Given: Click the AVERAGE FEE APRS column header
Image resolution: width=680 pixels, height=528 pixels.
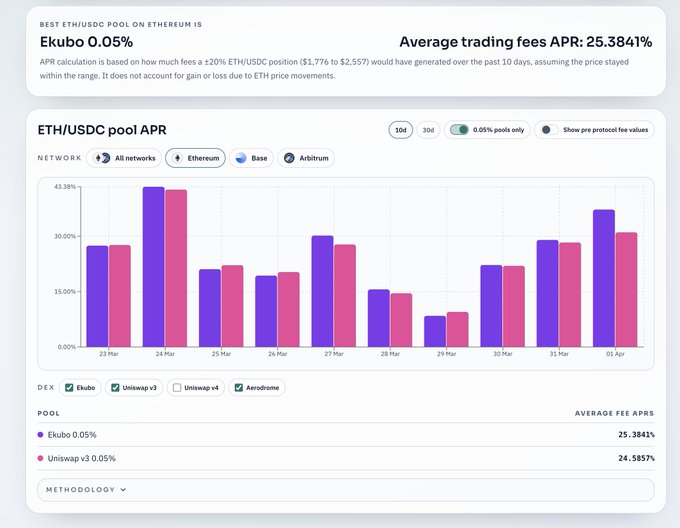Looking at the screenshot, I should click(615, 414).
